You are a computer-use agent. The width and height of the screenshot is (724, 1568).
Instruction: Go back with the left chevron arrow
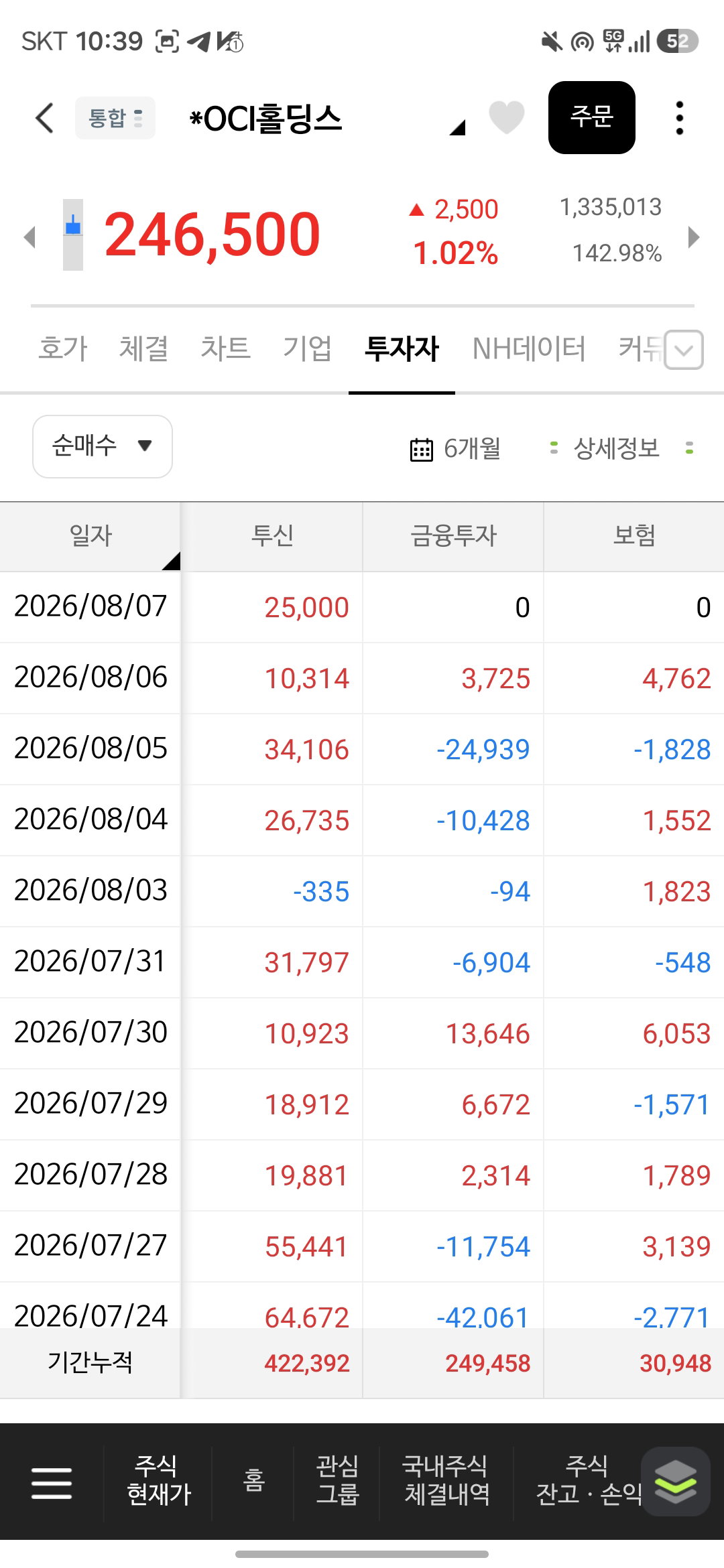[x=44, y=118]
